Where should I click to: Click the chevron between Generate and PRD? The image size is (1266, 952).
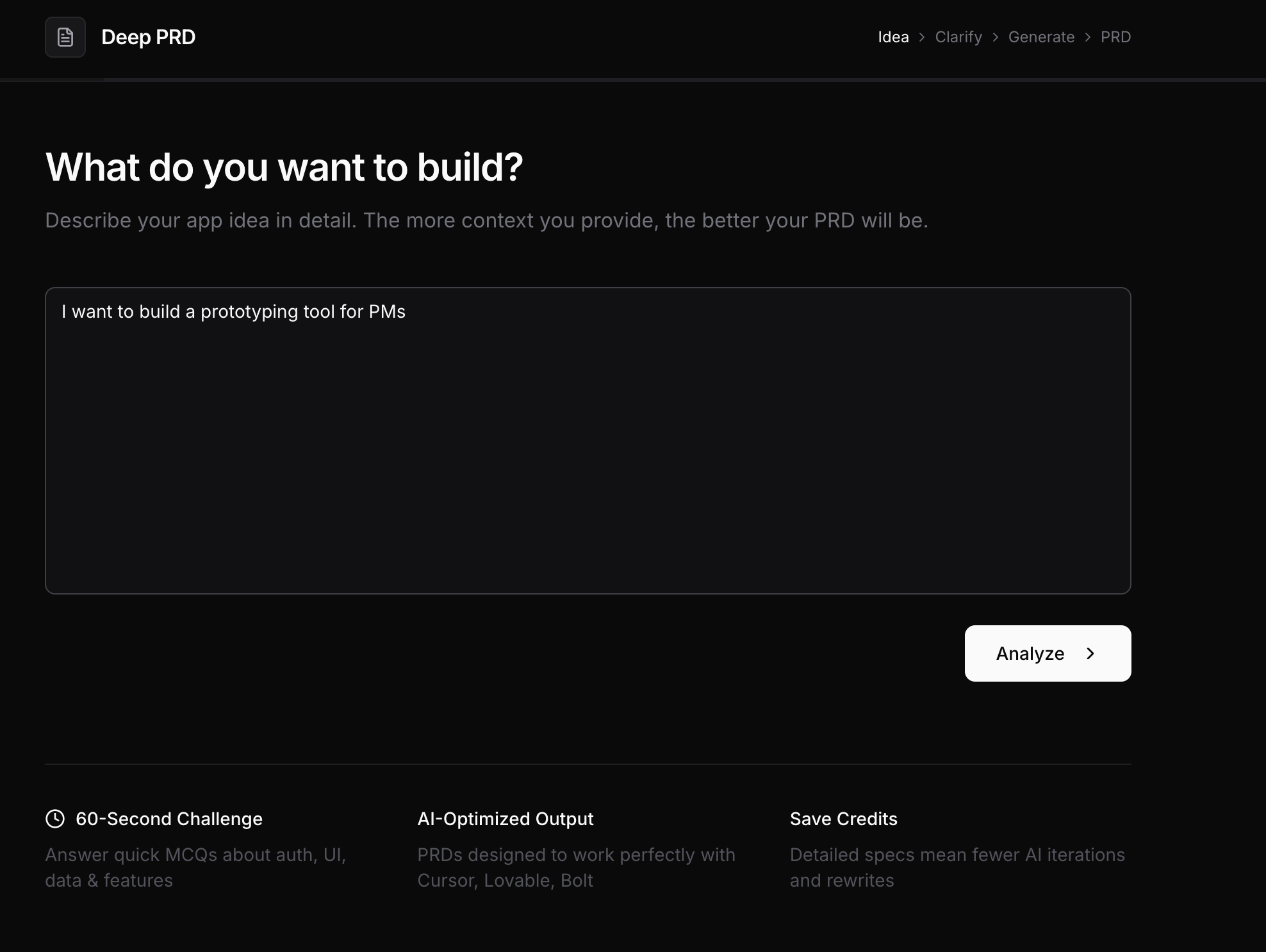[x=1088, y=37]
